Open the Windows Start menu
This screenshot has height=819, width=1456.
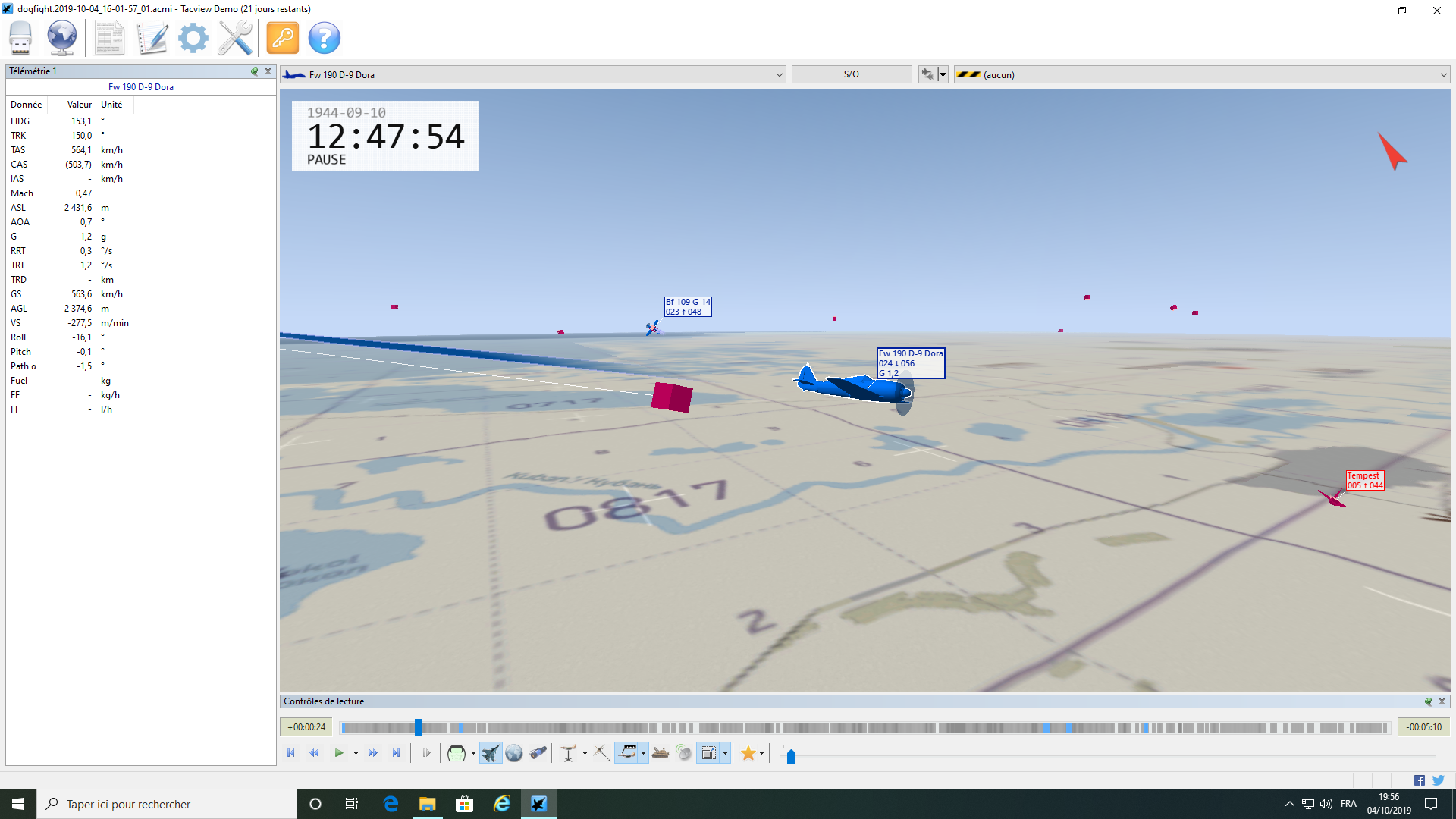tap(18, 804)
